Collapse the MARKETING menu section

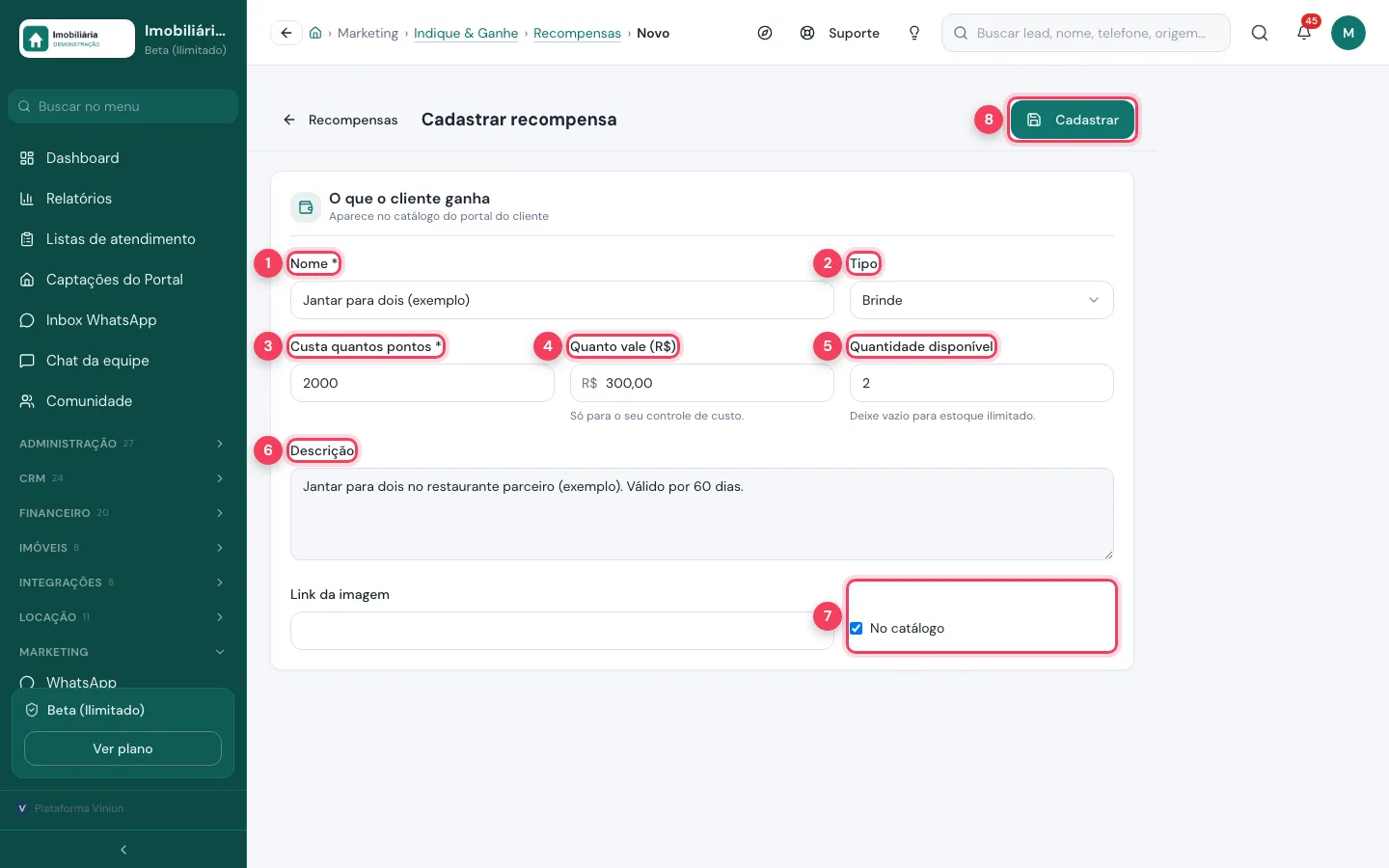123,652
